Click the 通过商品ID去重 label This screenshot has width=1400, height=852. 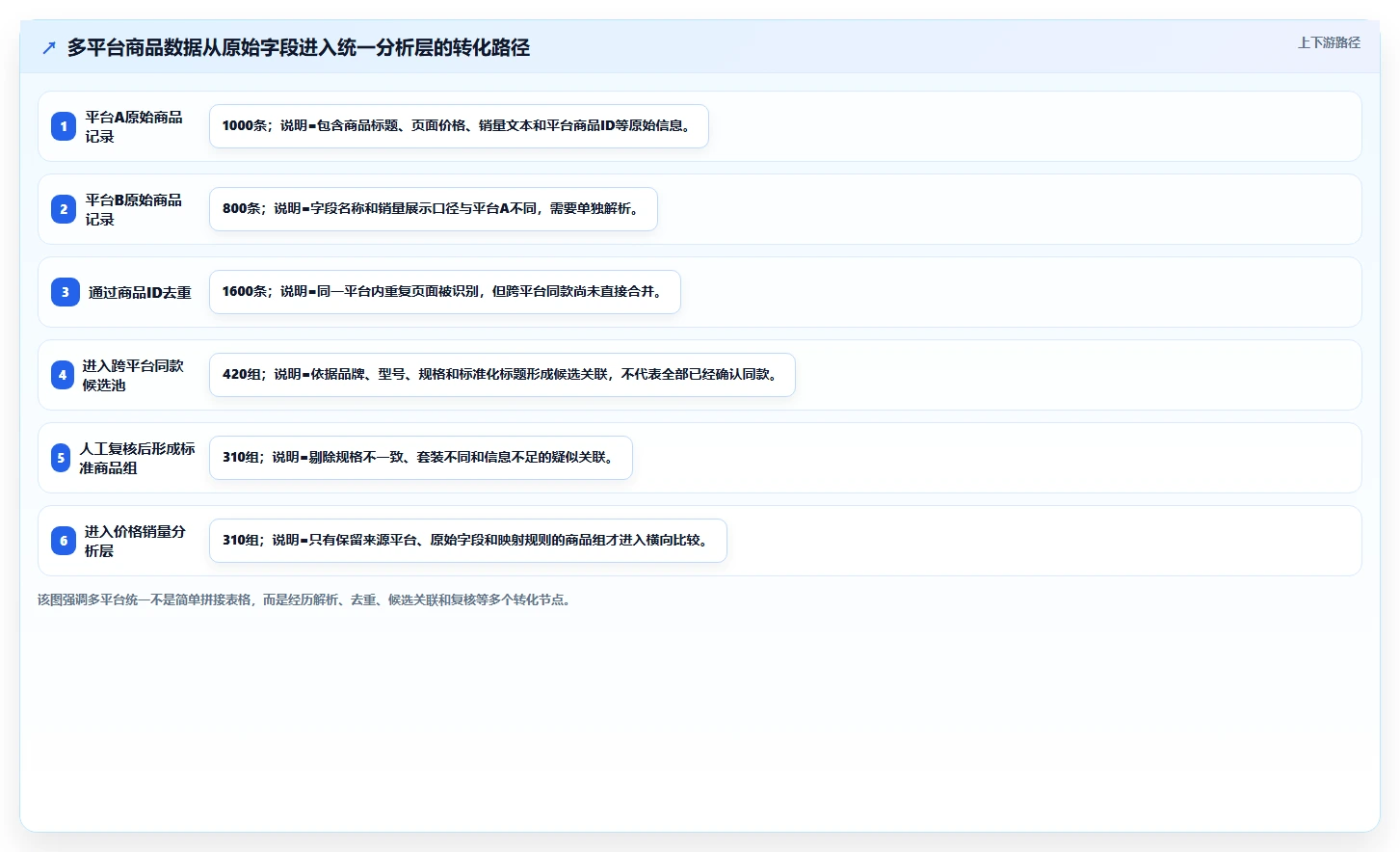pyautogui.click(x=140, y=292)
